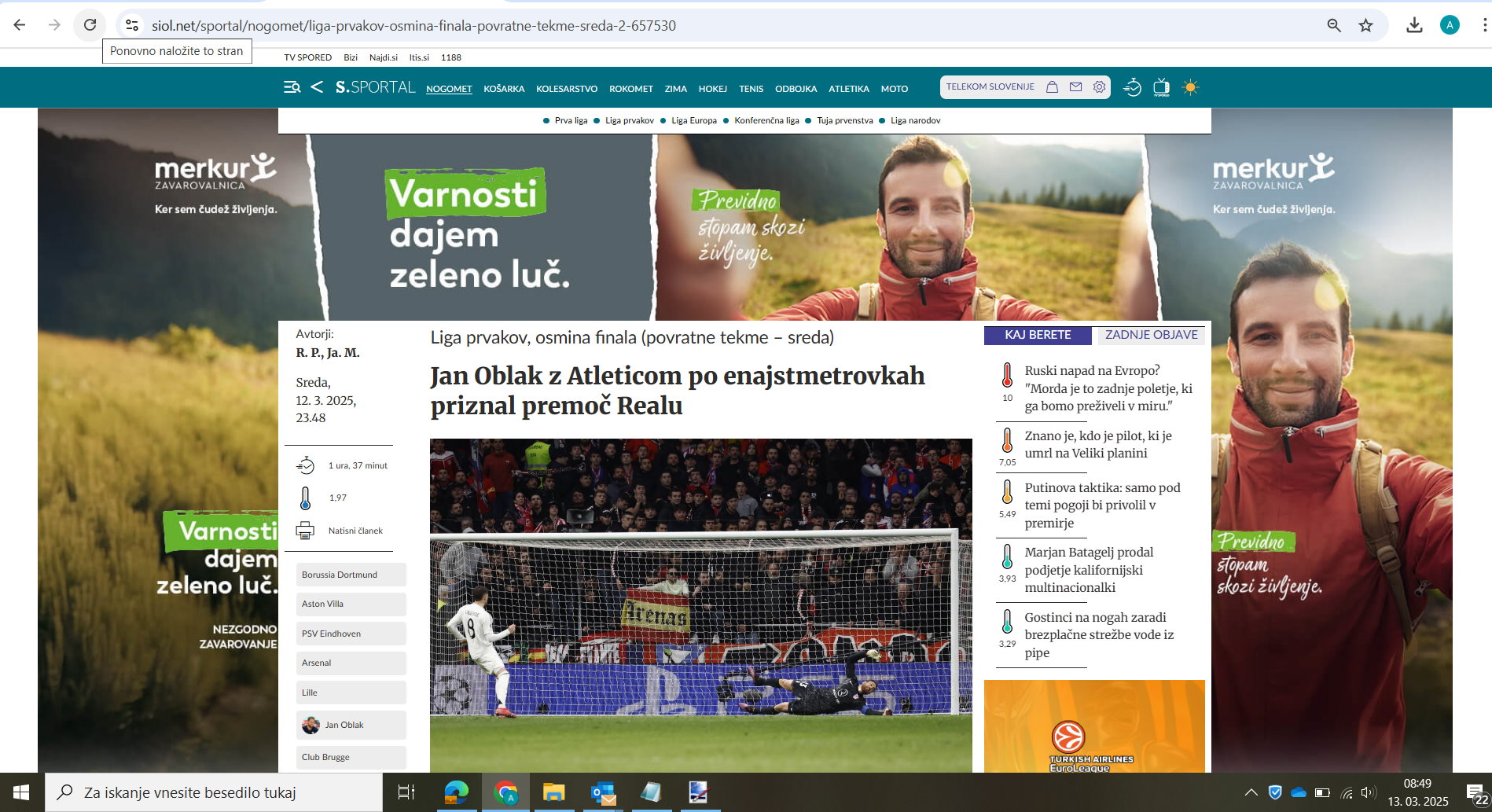Select the KAJ BERETE tab
1492x812 pixels.
pyautogui.click(x=1037, y=335)
